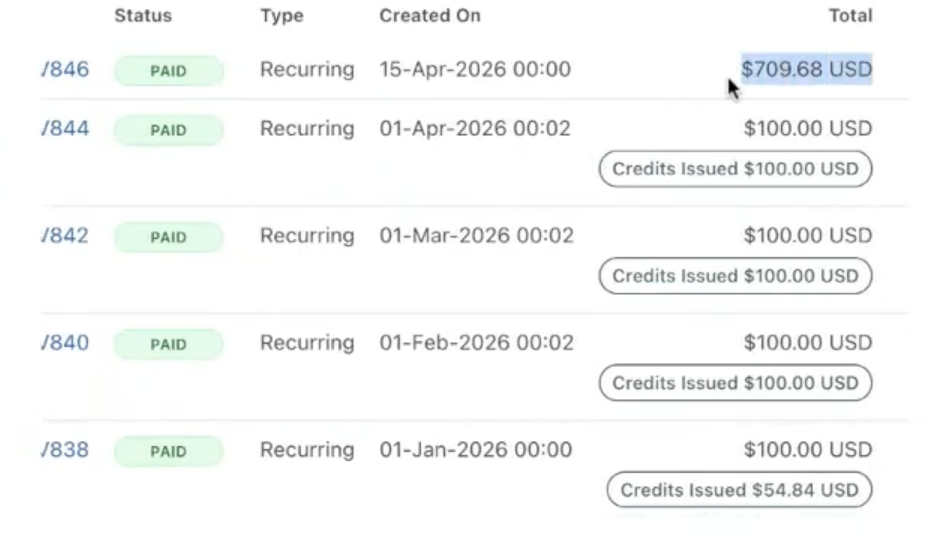
Task: Open invoice ending in /838
Action: (65, 450)
